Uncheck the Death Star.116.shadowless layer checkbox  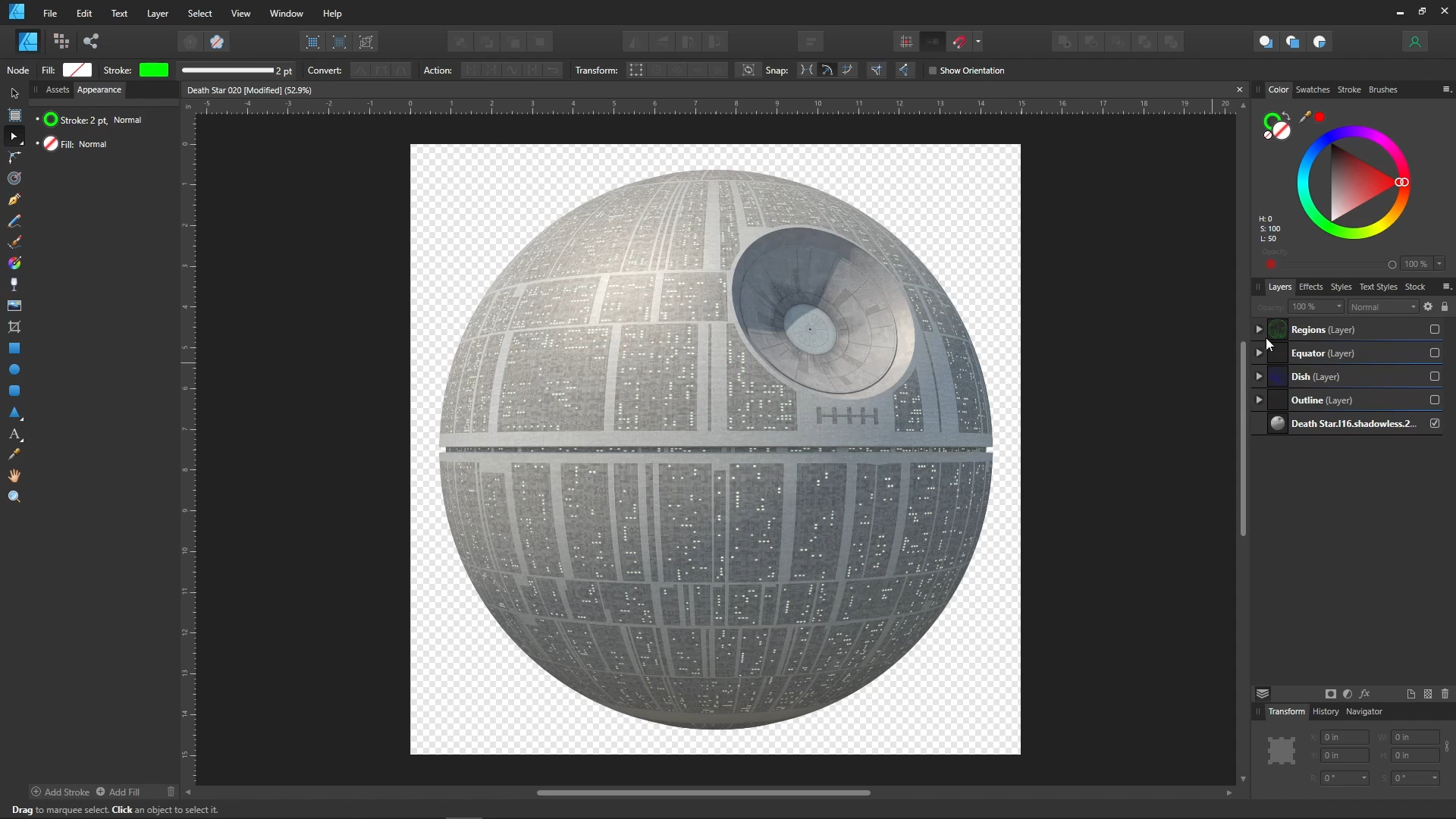click(1435, 423)
